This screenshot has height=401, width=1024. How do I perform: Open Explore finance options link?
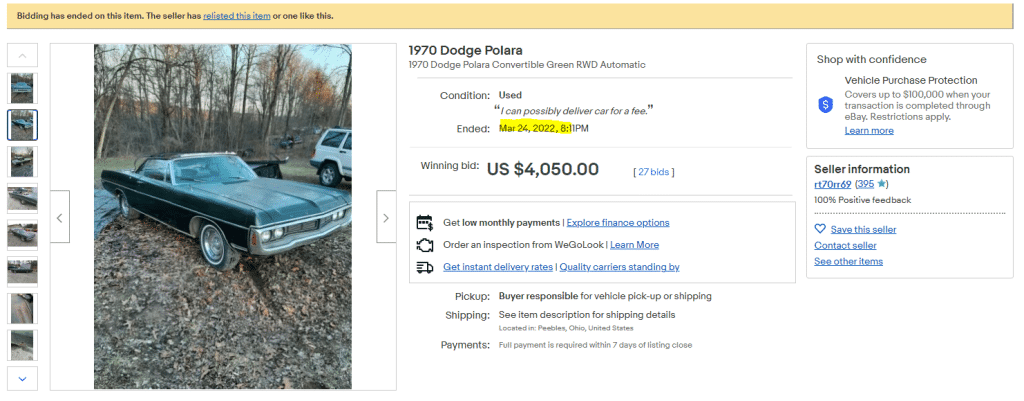618,222
